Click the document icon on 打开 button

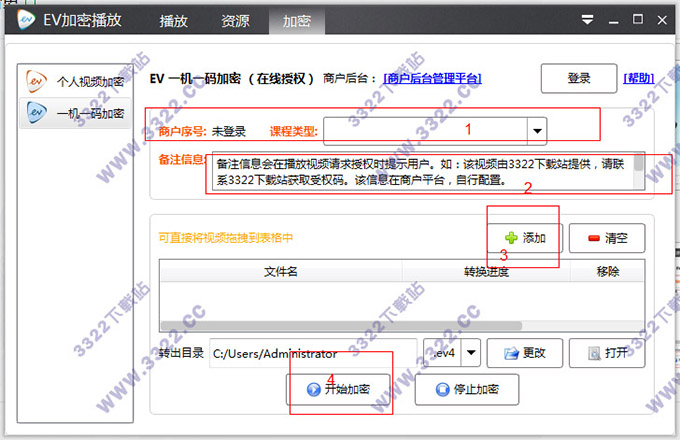coord(594,354)
